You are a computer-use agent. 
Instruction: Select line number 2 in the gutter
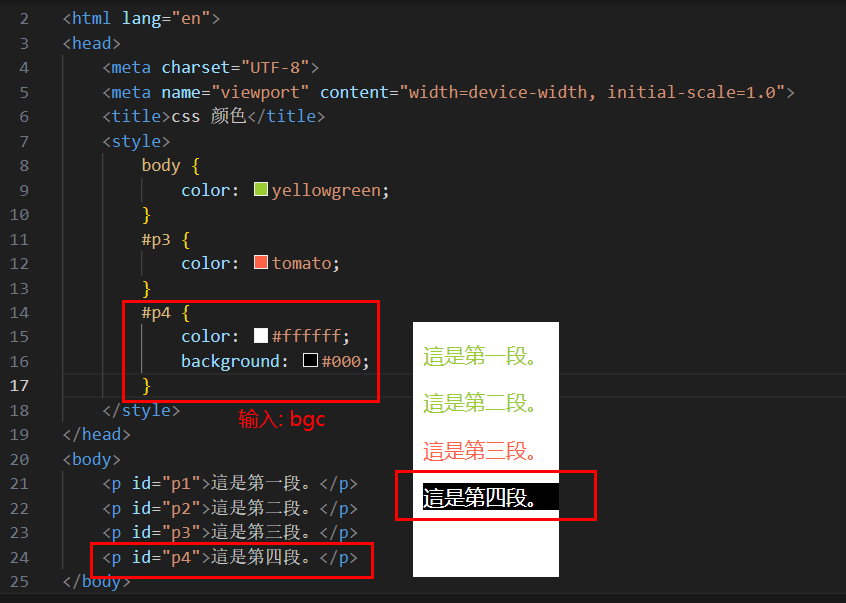pyautogui.click(x=24, y=18)
